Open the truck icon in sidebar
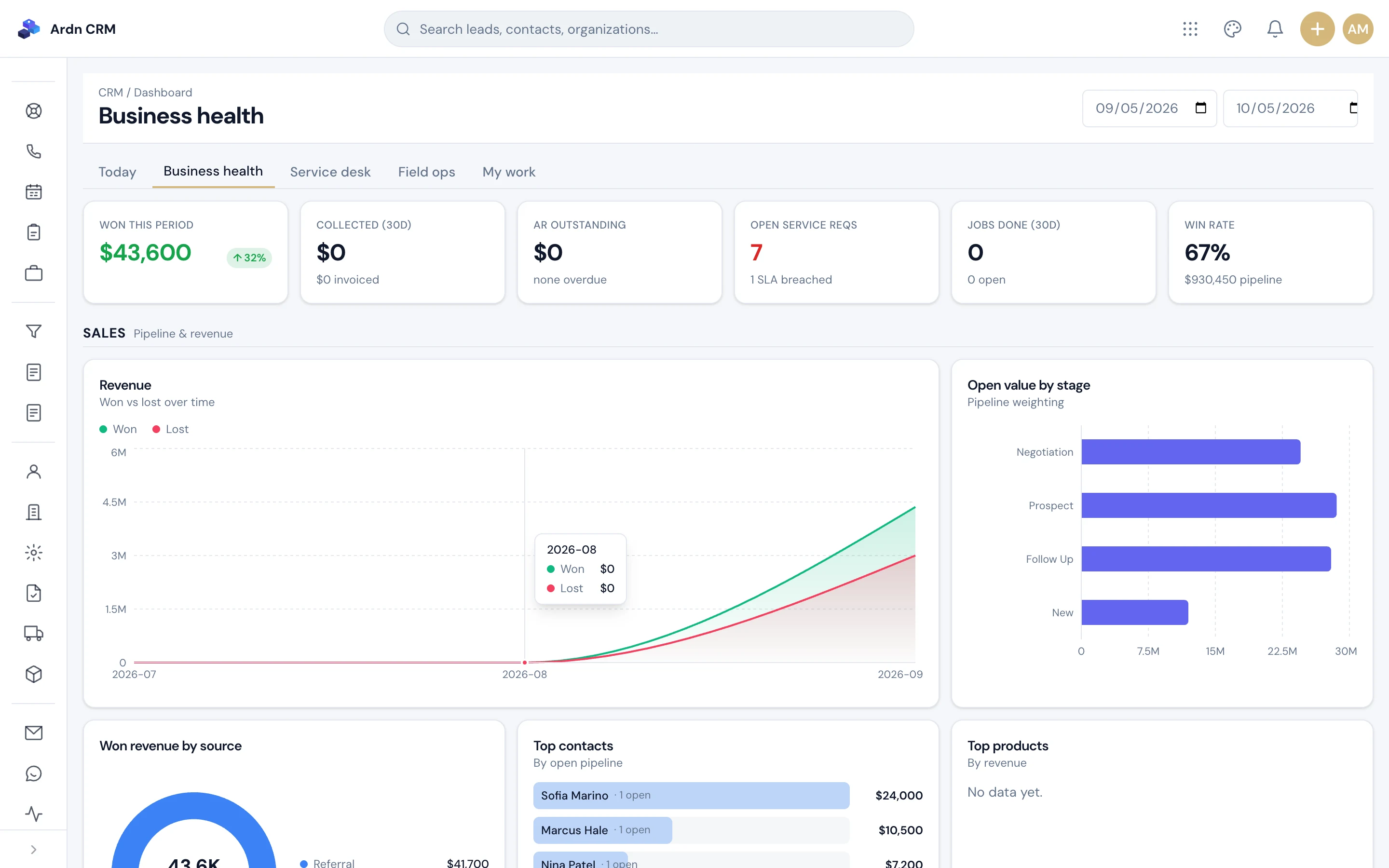The width and height of the screenshot is (1389, 868). pyautogui.click(x=33, y=634)
